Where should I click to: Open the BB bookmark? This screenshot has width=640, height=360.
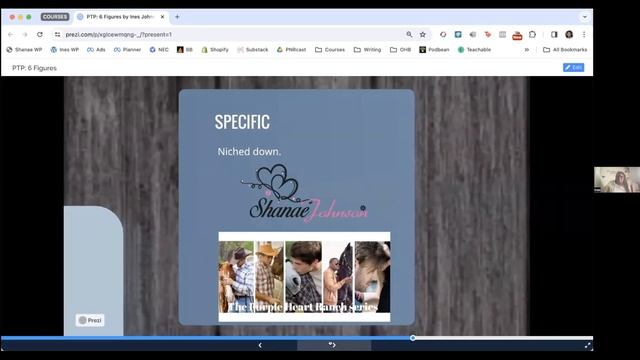click(185, 50)
